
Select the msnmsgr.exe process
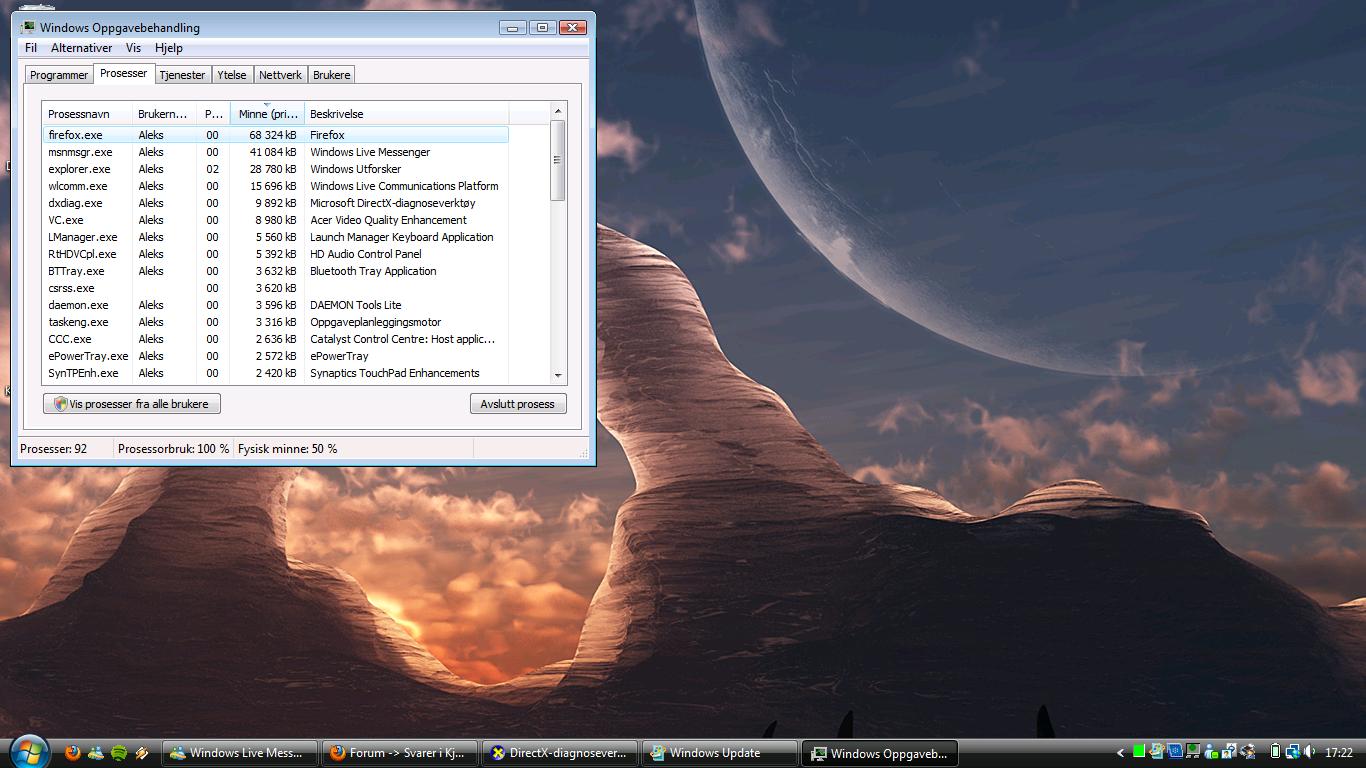pyautogui.click(x=276, y=152)
